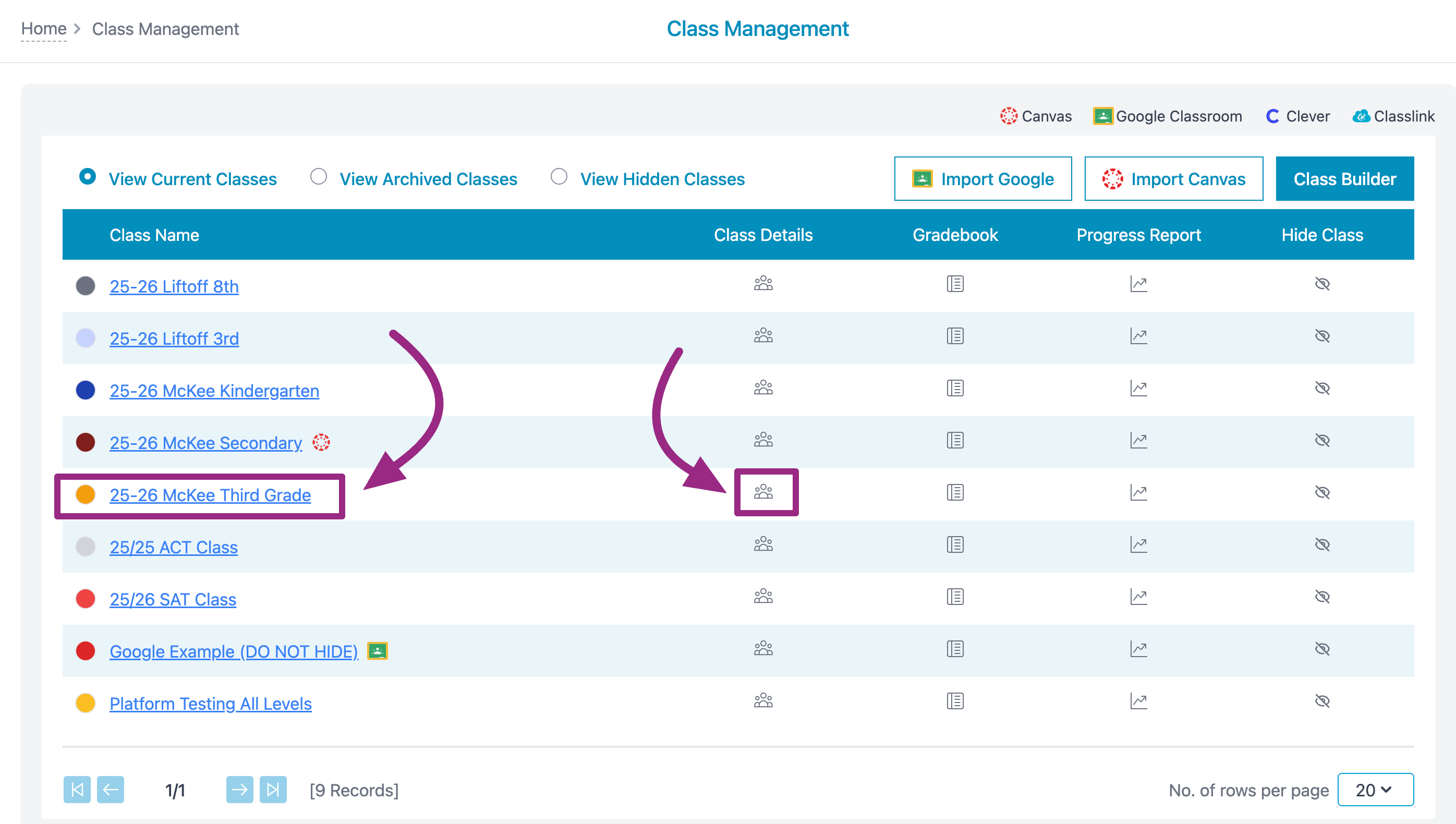Click Home breadcrumb link

44,29
